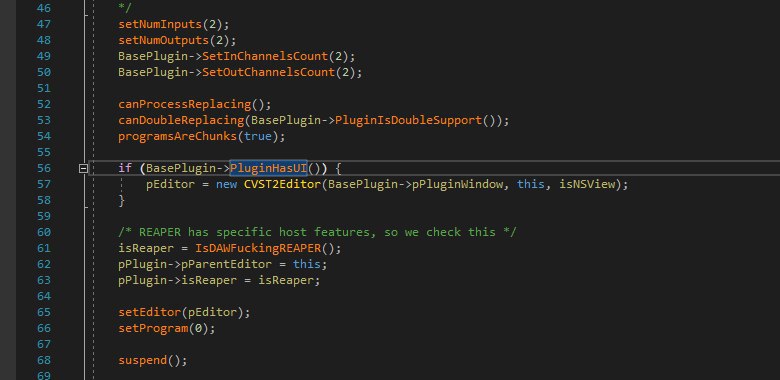Click IsDAWFuckingREAPER function call
780x380 pixels.
[x=258, y=248]
